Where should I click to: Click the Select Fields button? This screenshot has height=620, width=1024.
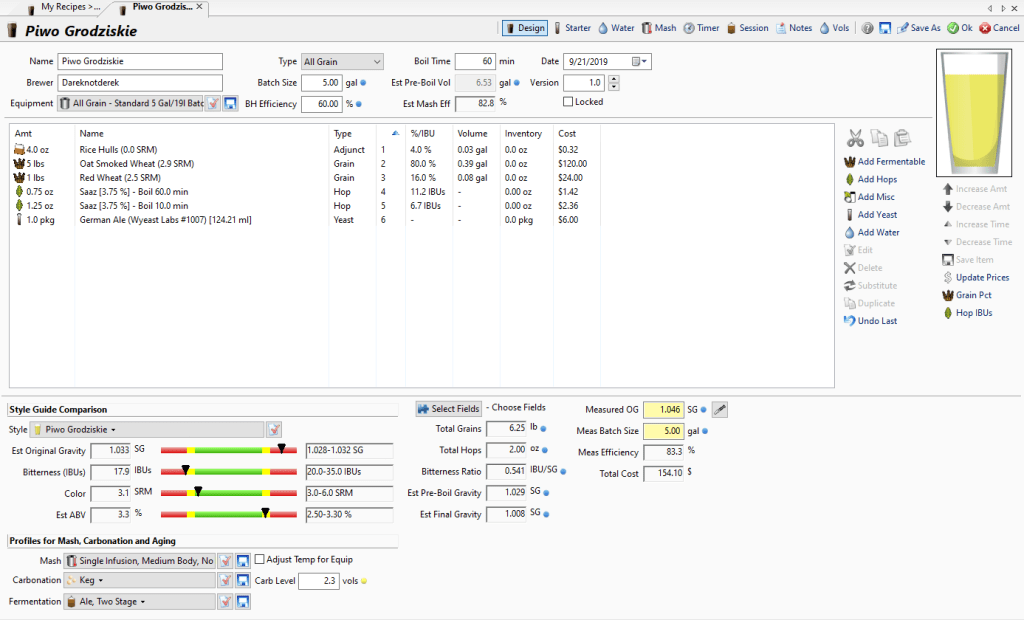[x=448, y=409]
